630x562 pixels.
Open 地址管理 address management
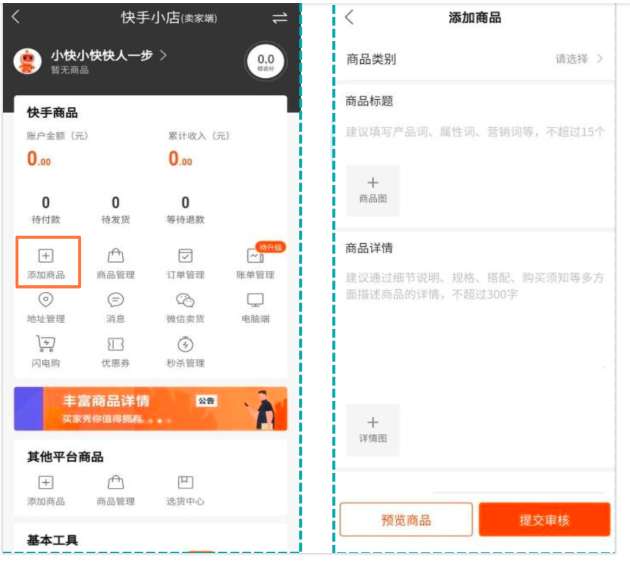point(46,308)
